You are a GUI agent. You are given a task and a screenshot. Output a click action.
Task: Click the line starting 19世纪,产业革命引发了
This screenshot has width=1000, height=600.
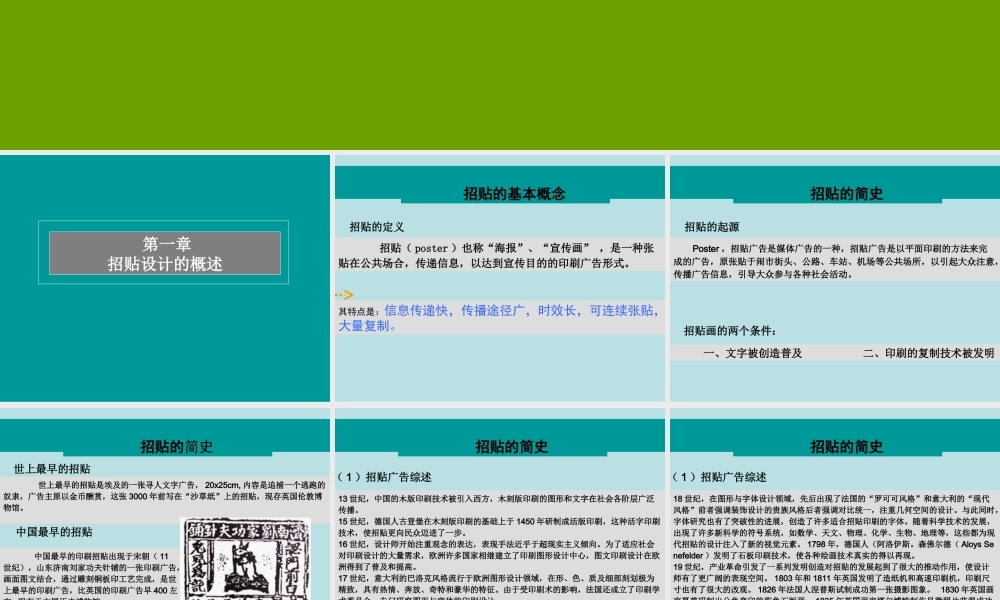(x=835, y=580)
